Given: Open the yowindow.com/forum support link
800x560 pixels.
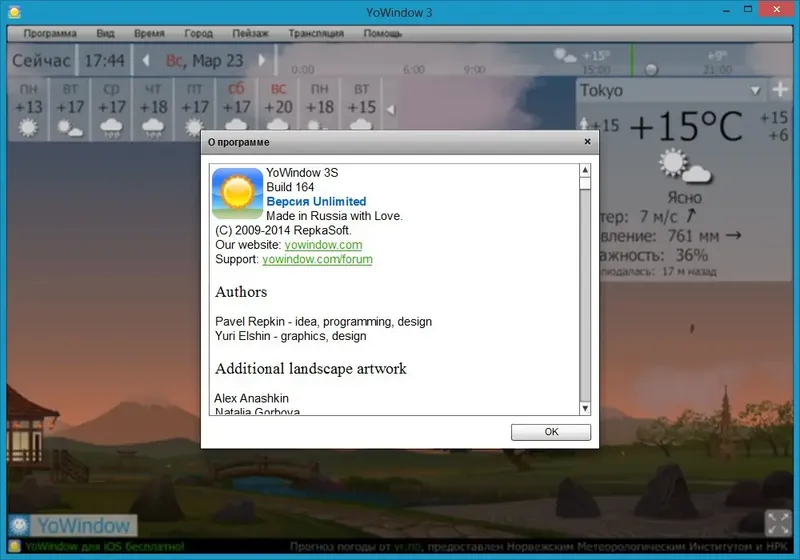Looking at the screenshot, I should click(x=317, y=259).
